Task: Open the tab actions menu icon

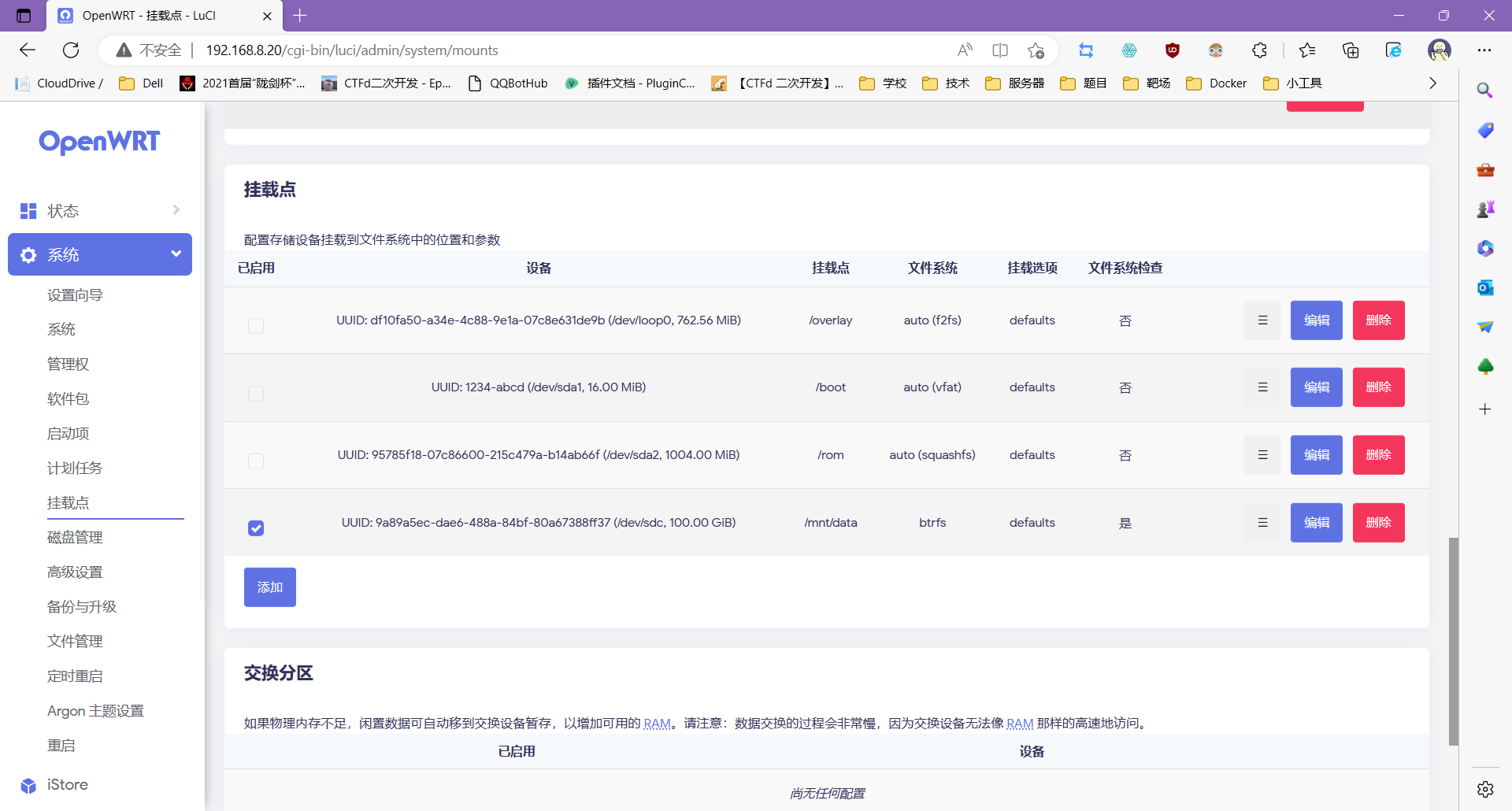Action: click(x=24, y=16)
